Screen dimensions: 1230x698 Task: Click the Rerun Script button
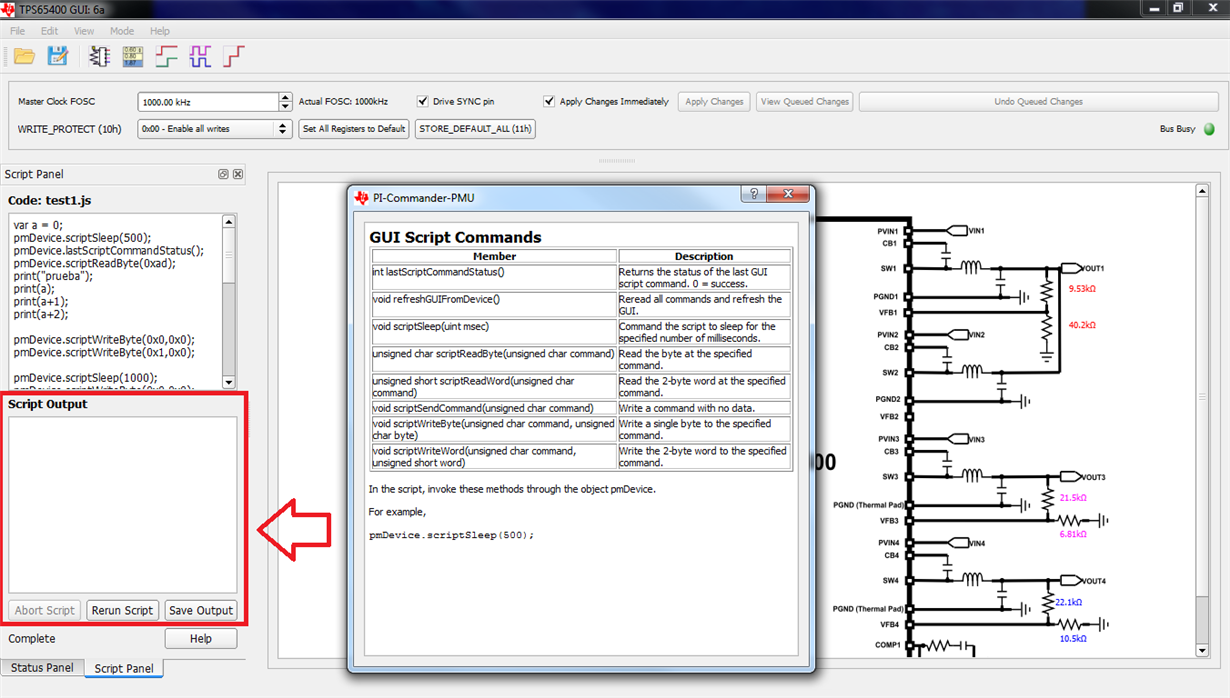point(122,610)
